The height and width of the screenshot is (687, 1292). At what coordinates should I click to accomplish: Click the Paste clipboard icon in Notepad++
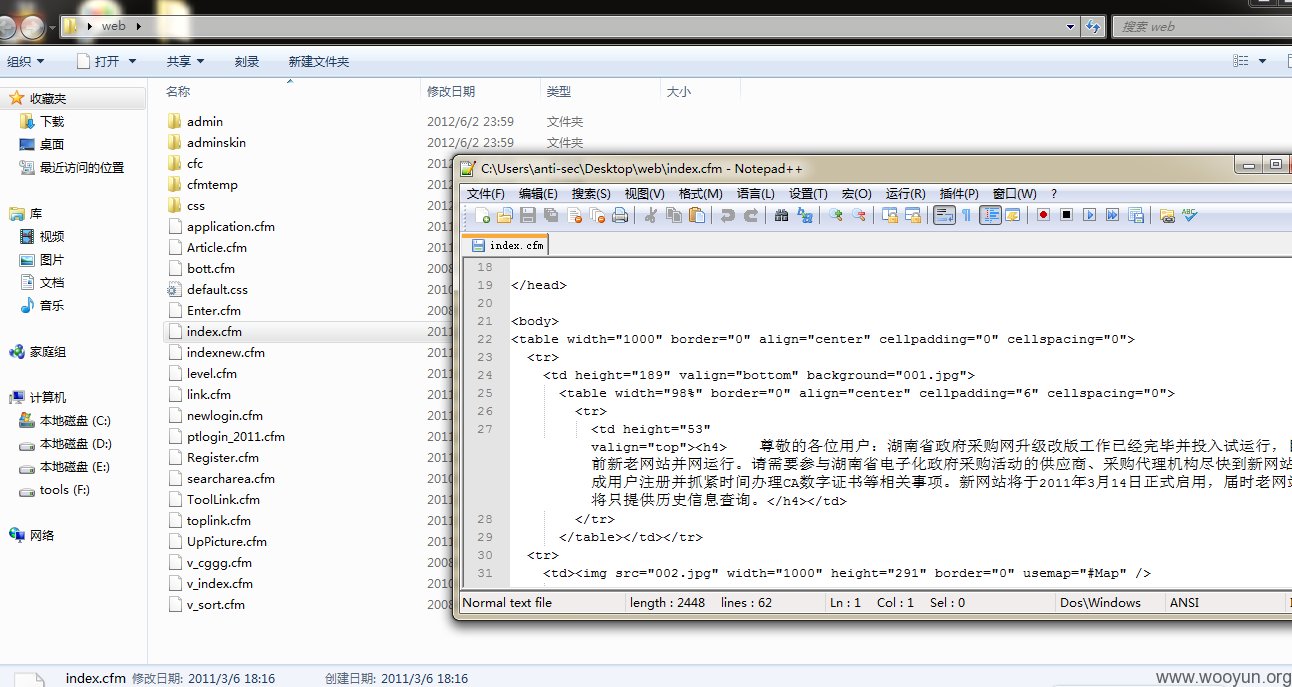click(697, 215)
